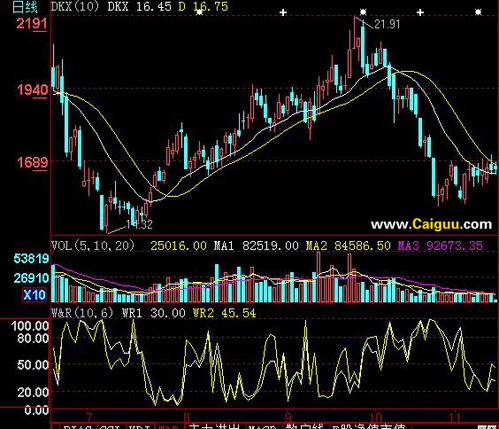Click the blue X10 volume multiplier badge
This screenshot has width=499, height=429.
[34, 295]
